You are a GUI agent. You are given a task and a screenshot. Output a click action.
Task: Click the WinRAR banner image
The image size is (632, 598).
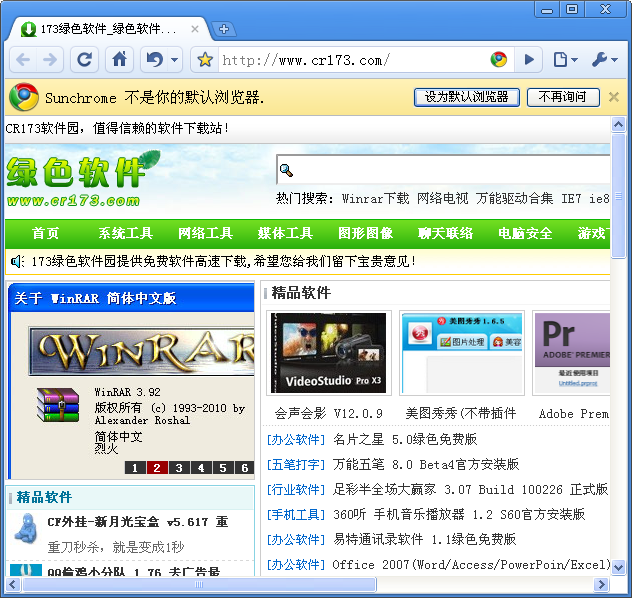pyautogui.click(x=141, y=352)
